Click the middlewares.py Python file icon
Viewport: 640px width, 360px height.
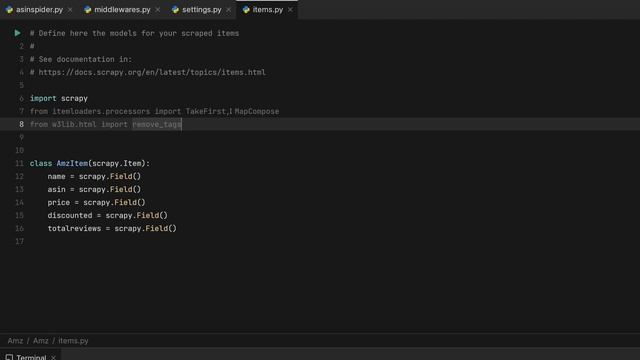pyautogui.click(x=87, y=9)
